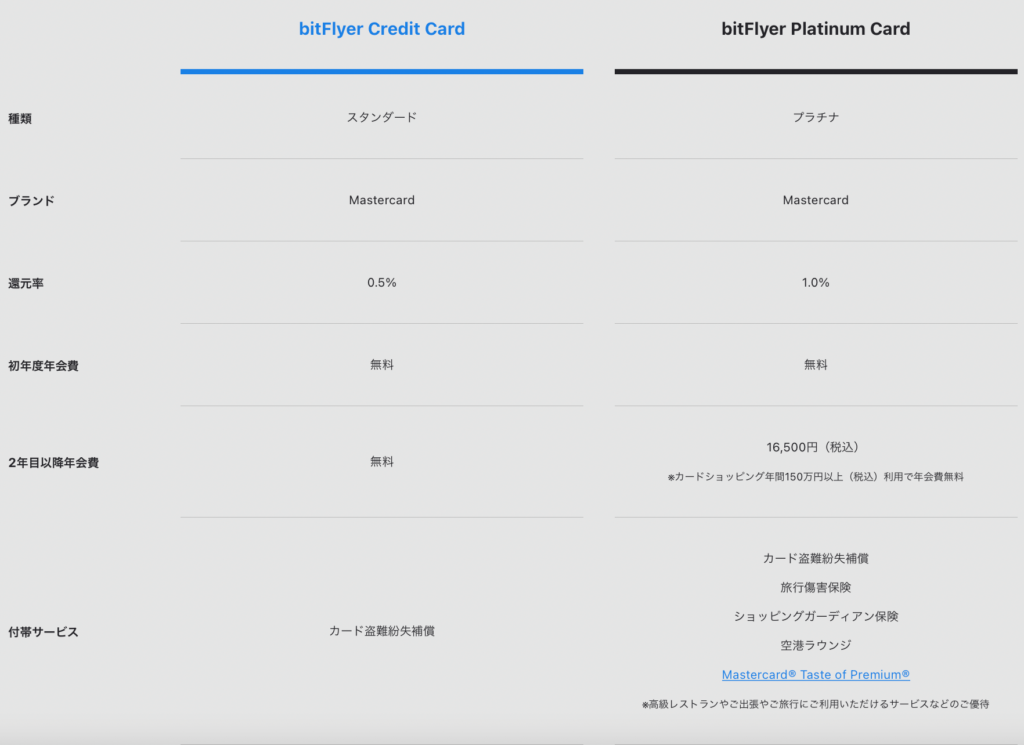The height and width of the screenshot is (745, 1024).
Task: Click the スタンダード cell
Action: [382, 118]
